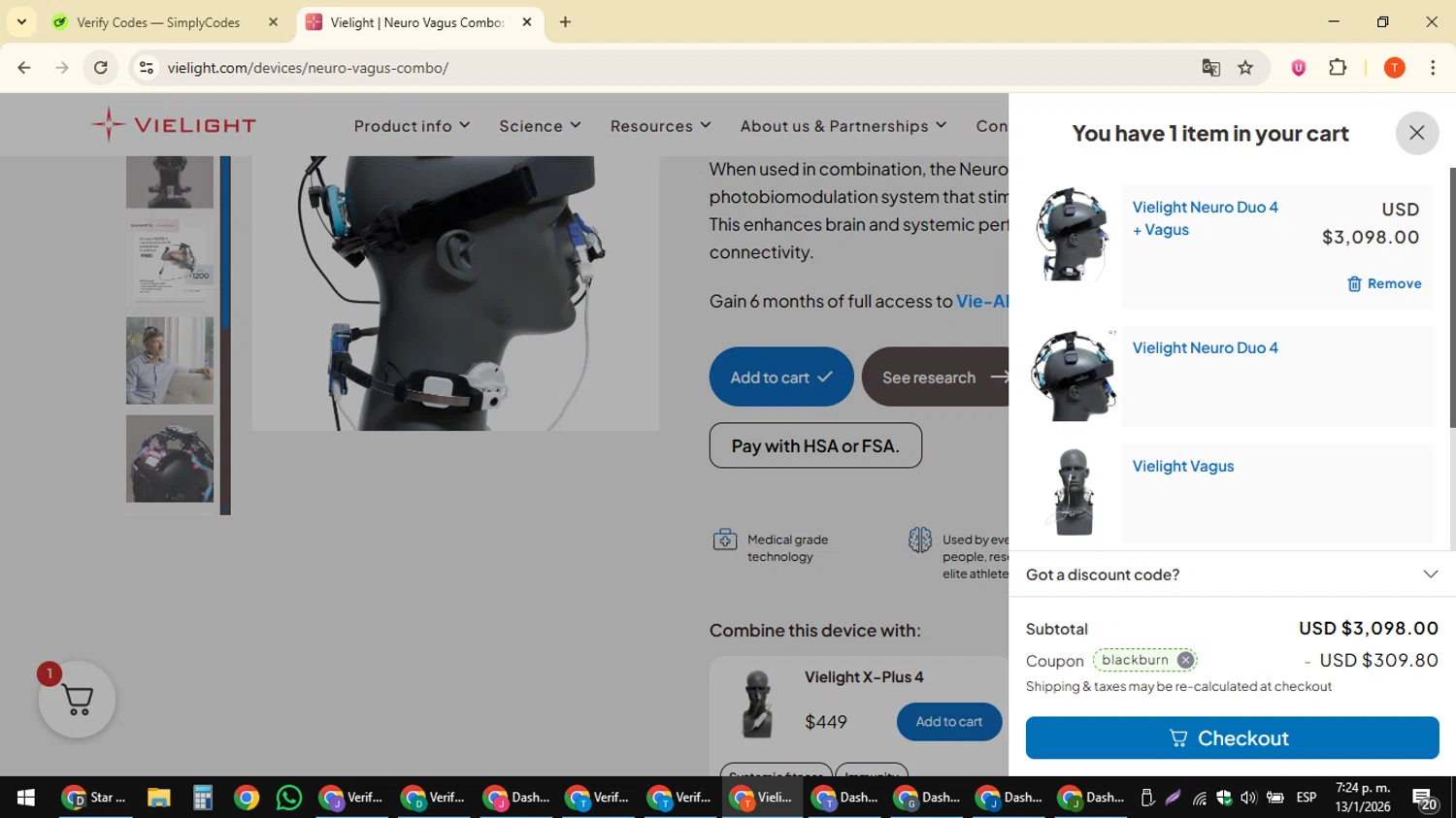Screen dimensions: 1456x818
Task: Select the Vielight Vagus cart thumbnail
Action: click(x=1073, y=492)
